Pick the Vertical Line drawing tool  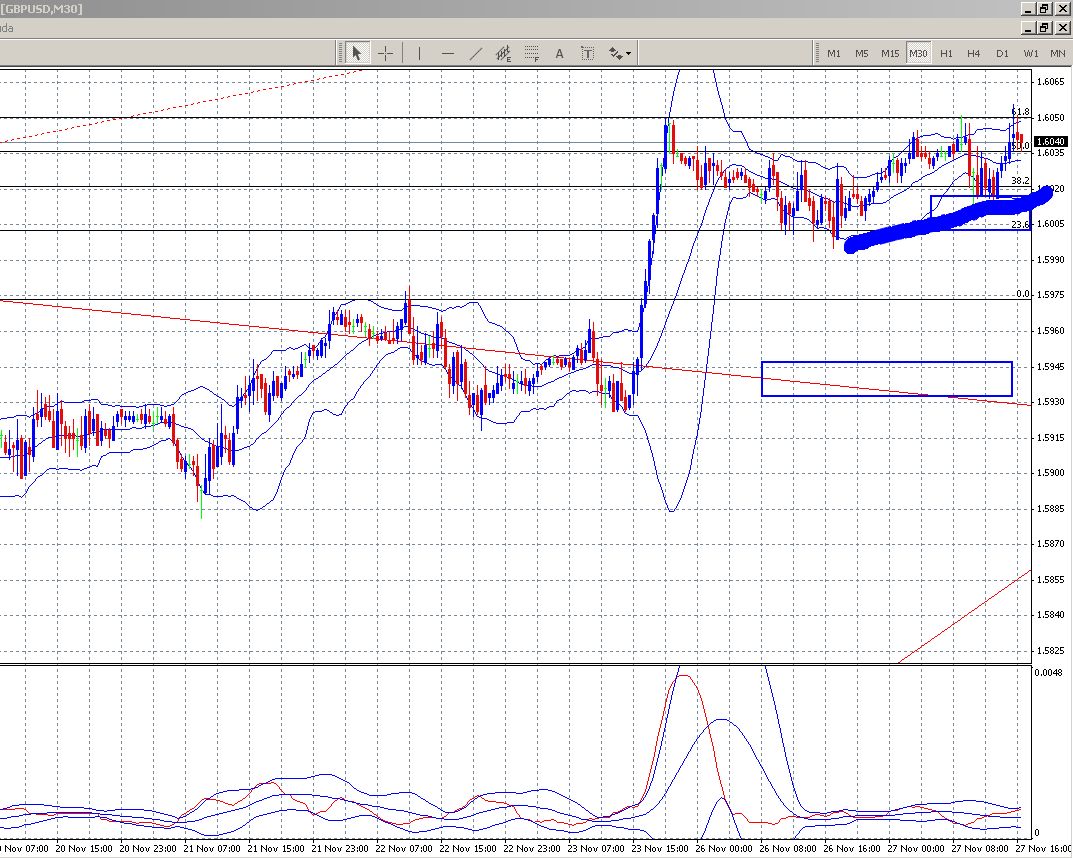[x=419, y=53]
